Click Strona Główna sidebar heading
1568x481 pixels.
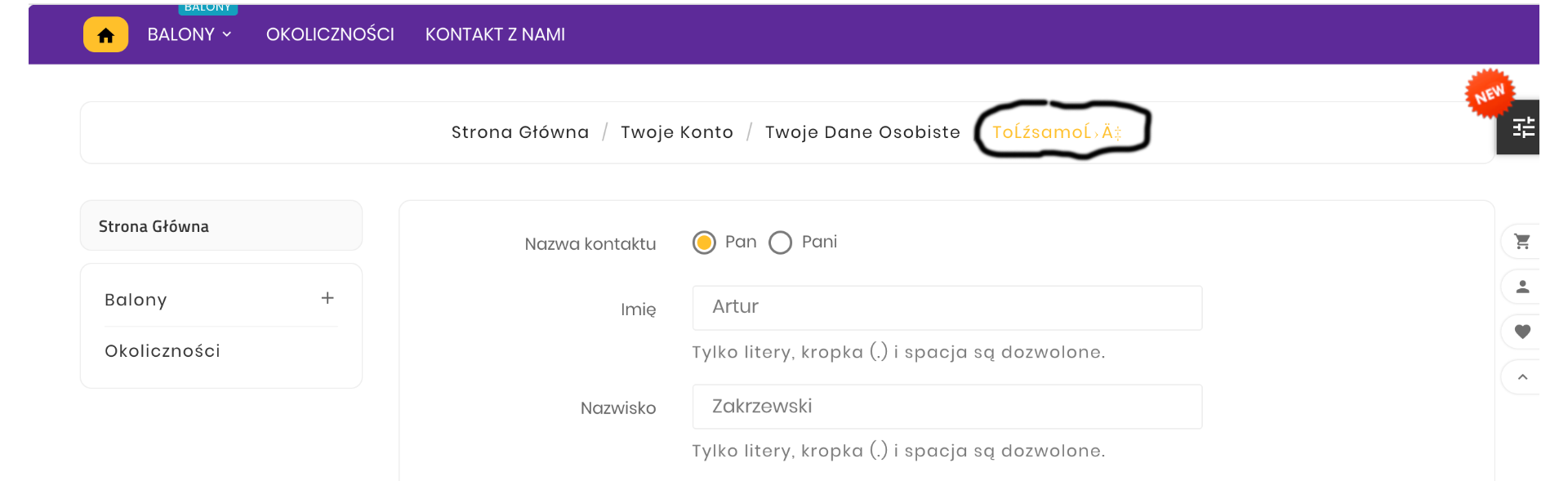[x=154, y=226]
